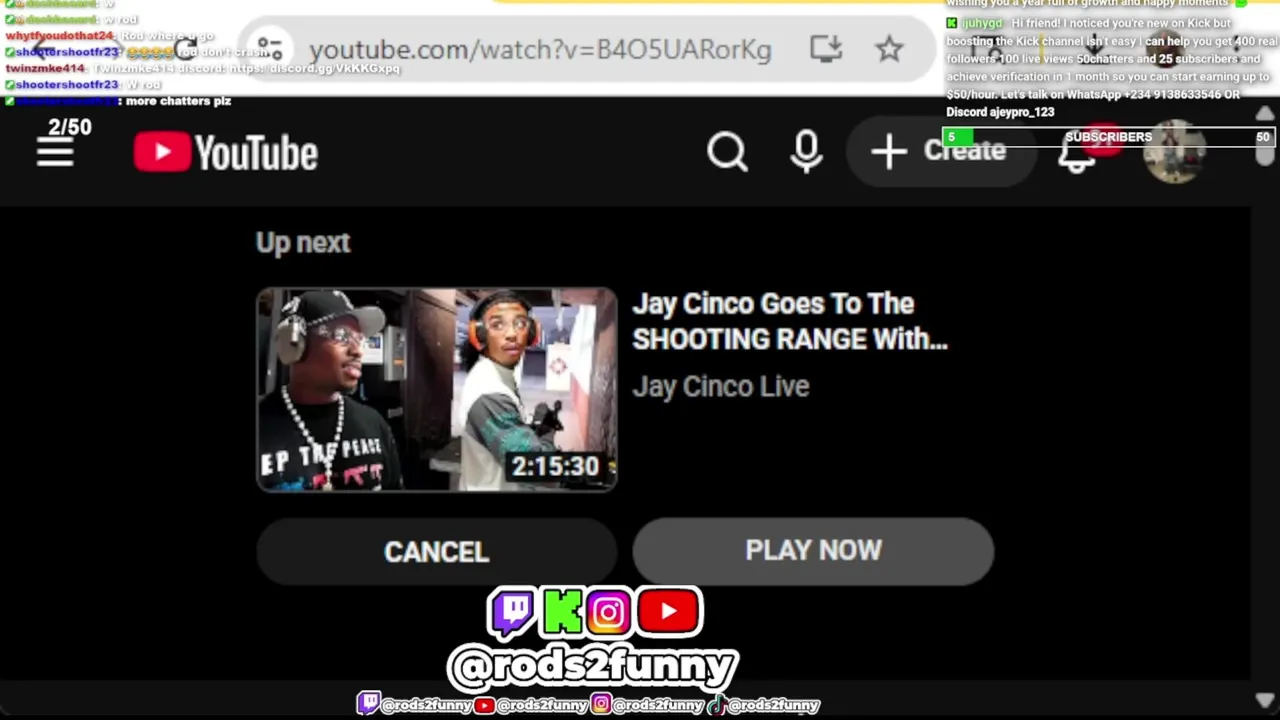Click the "Up next" heading text
Image resolution: width=1280 pixels, height=720 pixels.
303,242
